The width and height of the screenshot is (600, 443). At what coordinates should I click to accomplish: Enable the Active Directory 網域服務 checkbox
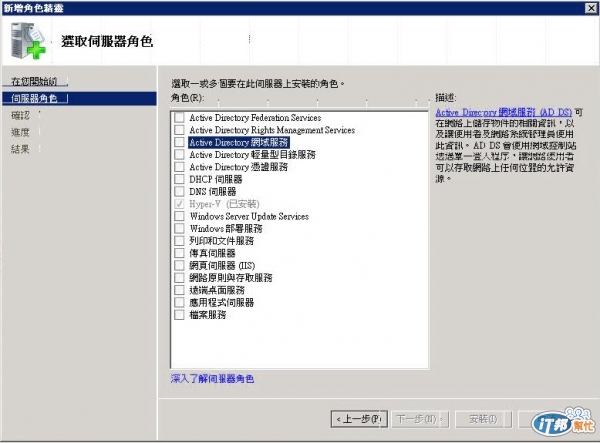pos(179,142)
